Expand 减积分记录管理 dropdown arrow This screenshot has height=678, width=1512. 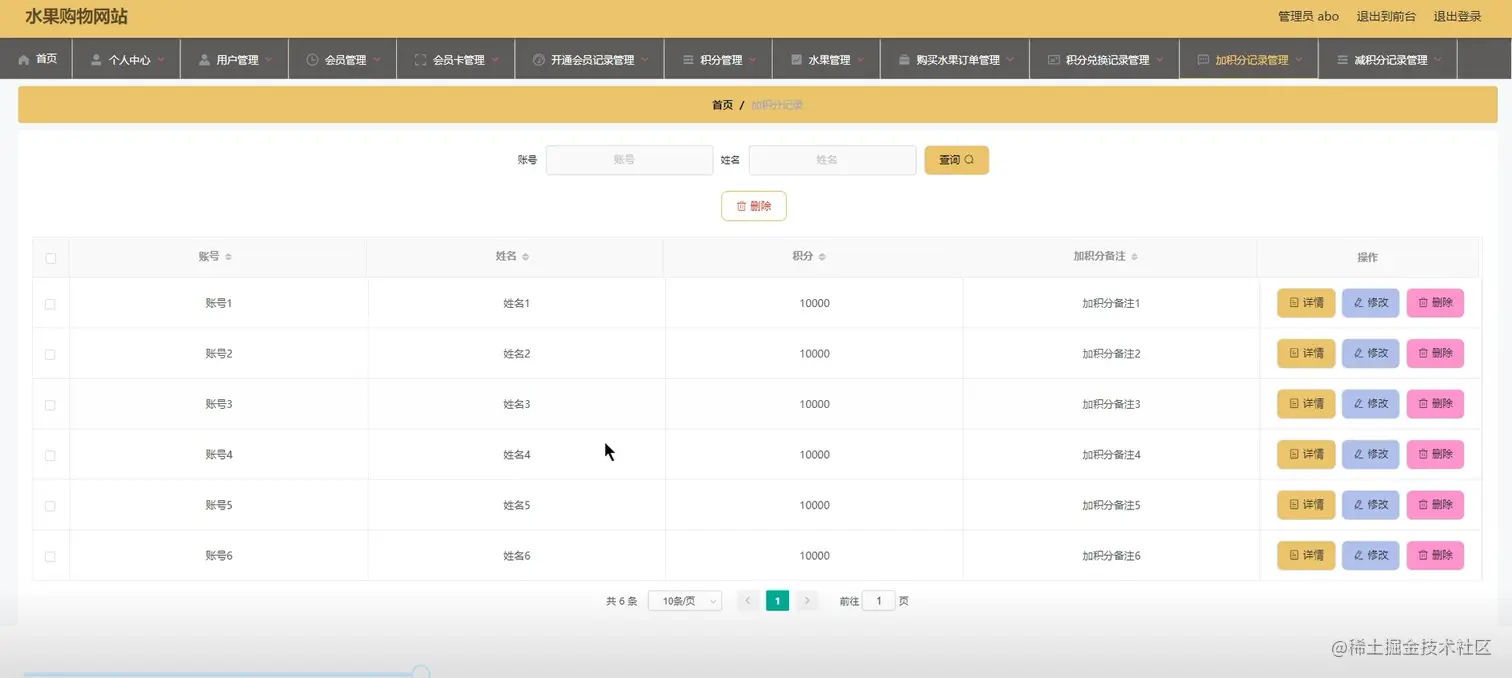click(1438, 60)
